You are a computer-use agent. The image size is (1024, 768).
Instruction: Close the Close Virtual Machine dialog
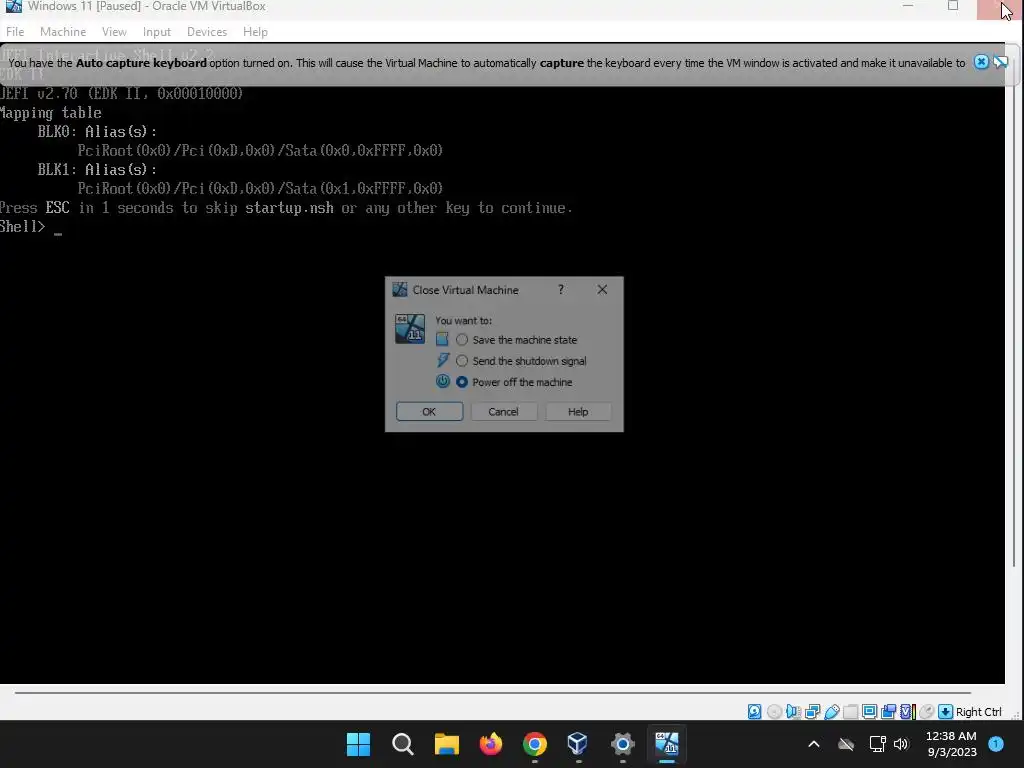[602, 289]
